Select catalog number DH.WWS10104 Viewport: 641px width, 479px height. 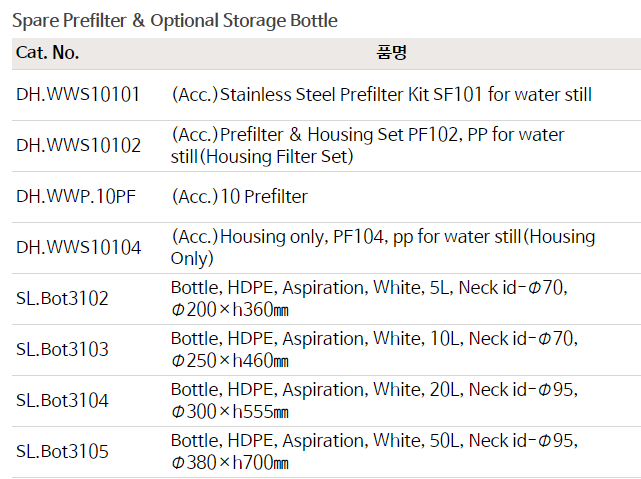coord(78,247)
